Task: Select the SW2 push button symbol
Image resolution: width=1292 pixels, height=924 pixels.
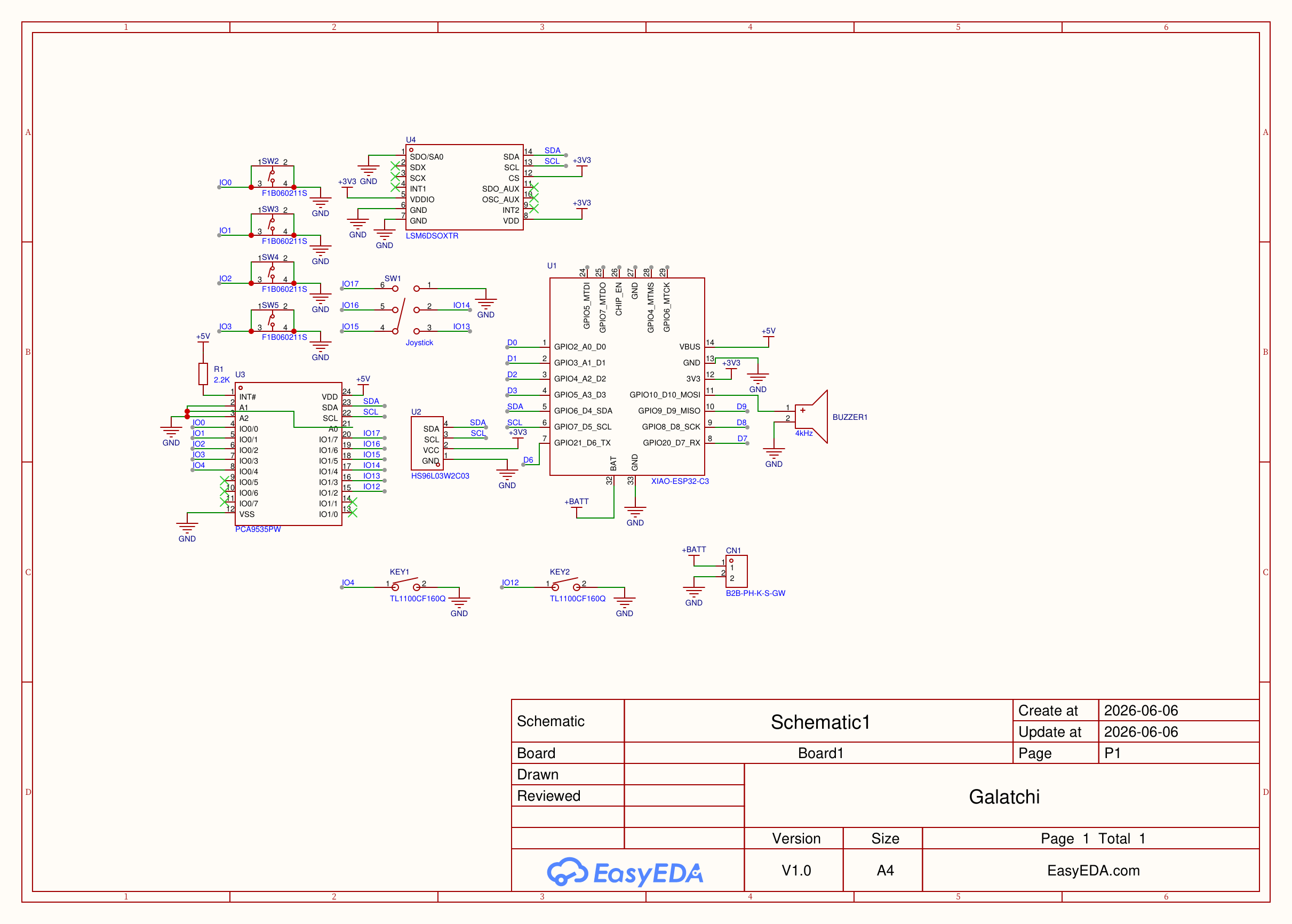Action: click(x=273, y=176)
